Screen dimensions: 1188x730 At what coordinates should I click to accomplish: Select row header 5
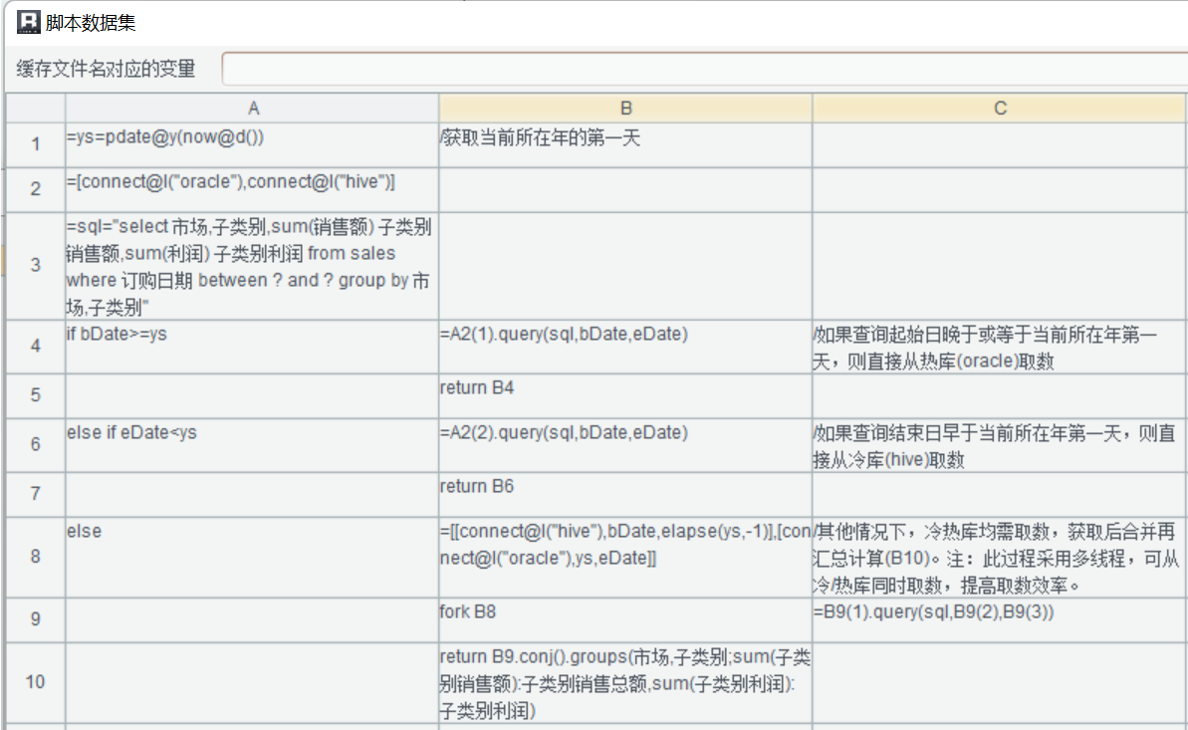pos(36,396)
